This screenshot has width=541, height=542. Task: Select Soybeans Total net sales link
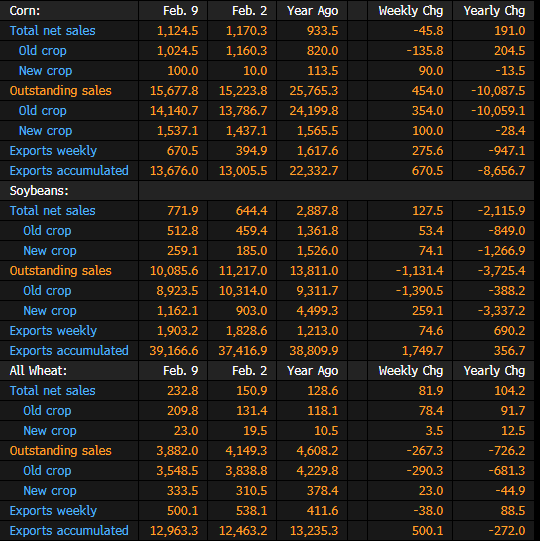53,211
